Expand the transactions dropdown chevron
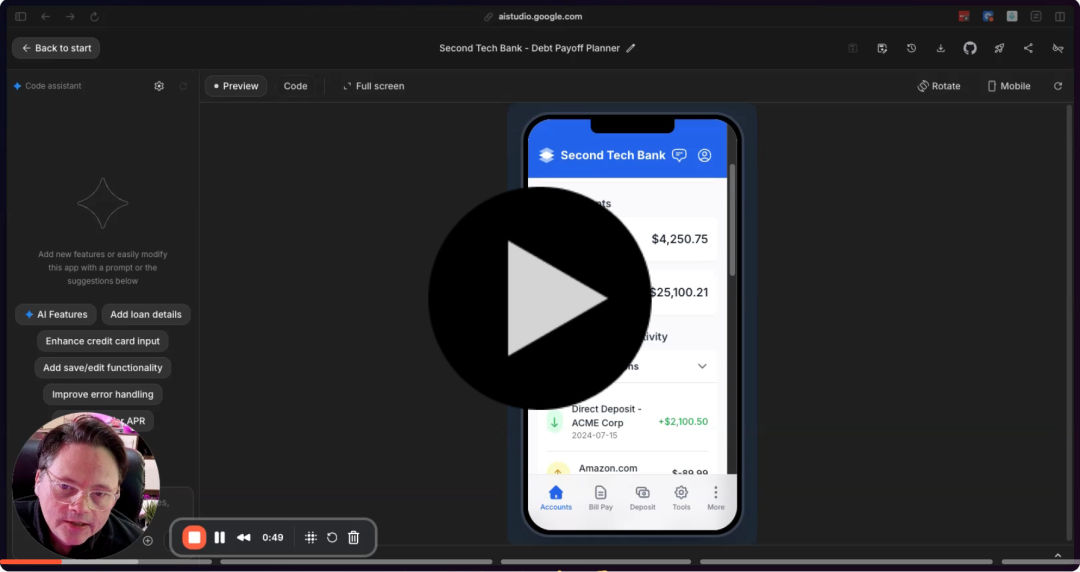 point(702,366)
